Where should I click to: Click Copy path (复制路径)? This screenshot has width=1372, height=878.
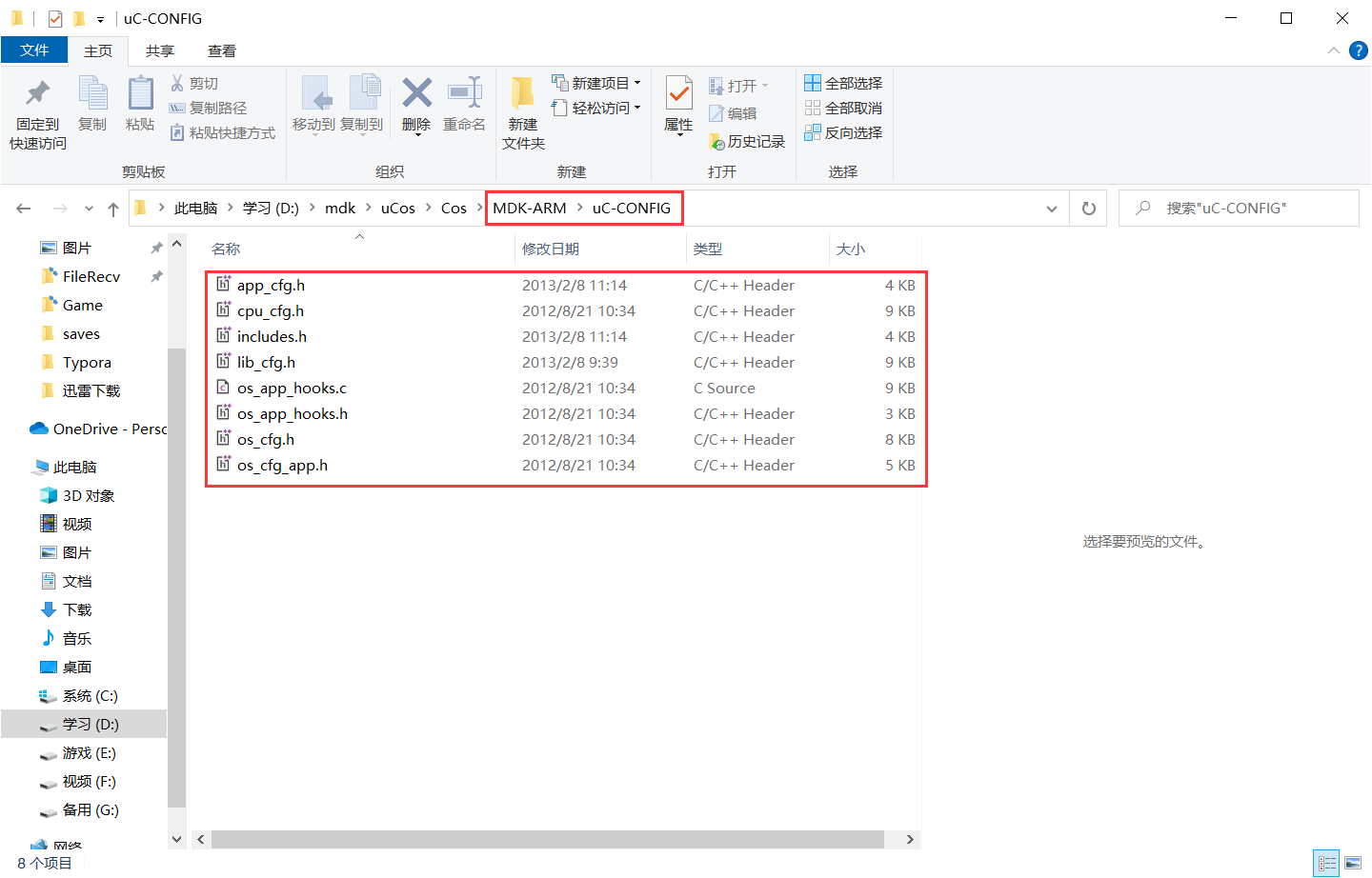(208, 108)
